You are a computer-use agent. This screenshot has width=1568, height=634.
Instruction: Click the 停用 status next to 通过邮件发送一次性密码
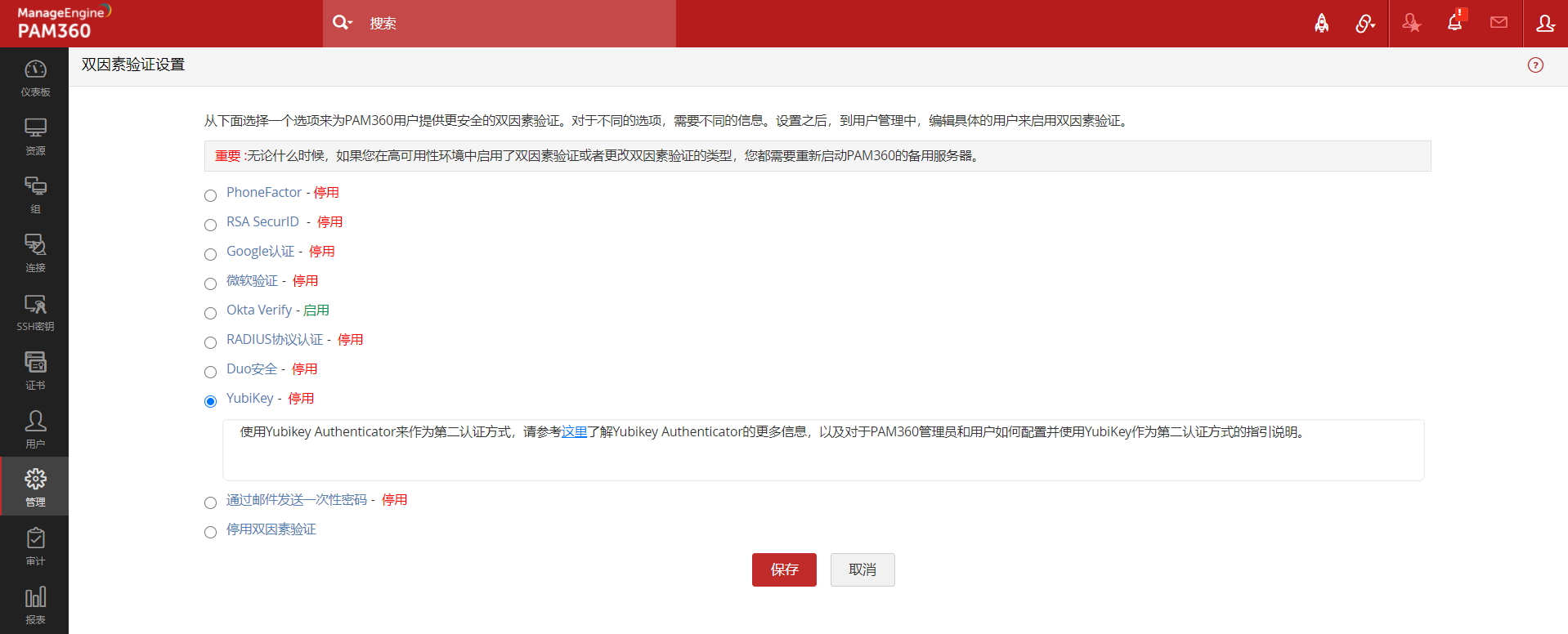(x=394, y=500)
